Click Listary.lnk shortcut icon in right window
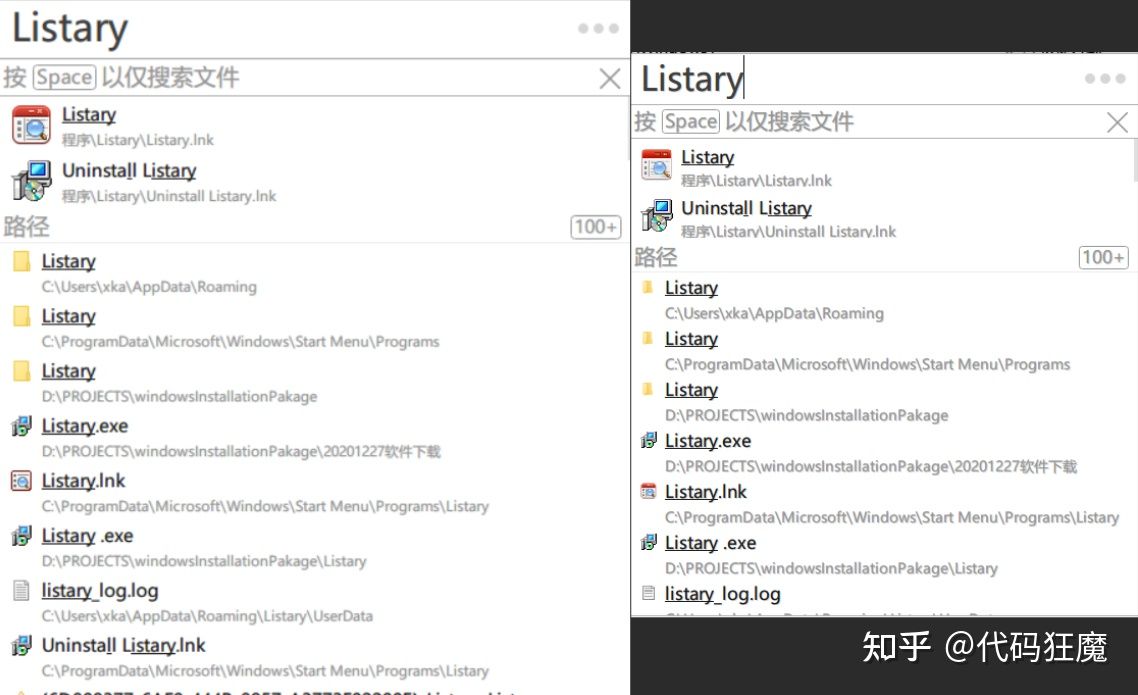 pyautogui.click(x=648, y=491)
